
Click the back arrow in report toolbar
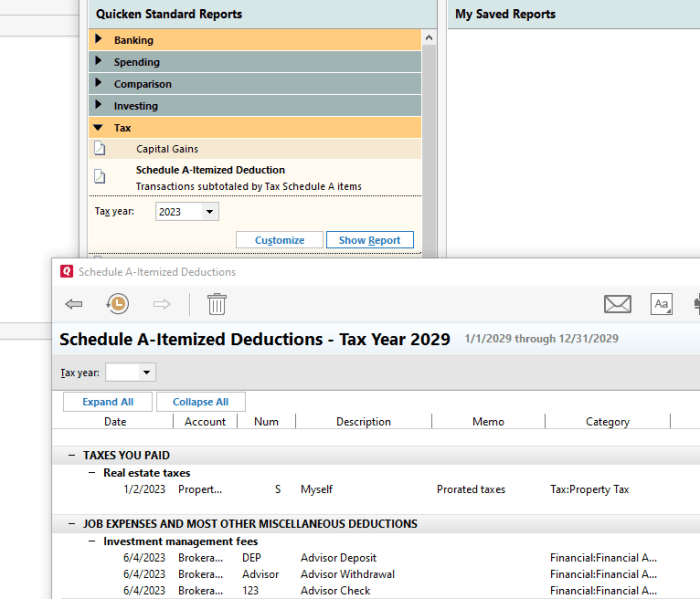tap(73, 304)
